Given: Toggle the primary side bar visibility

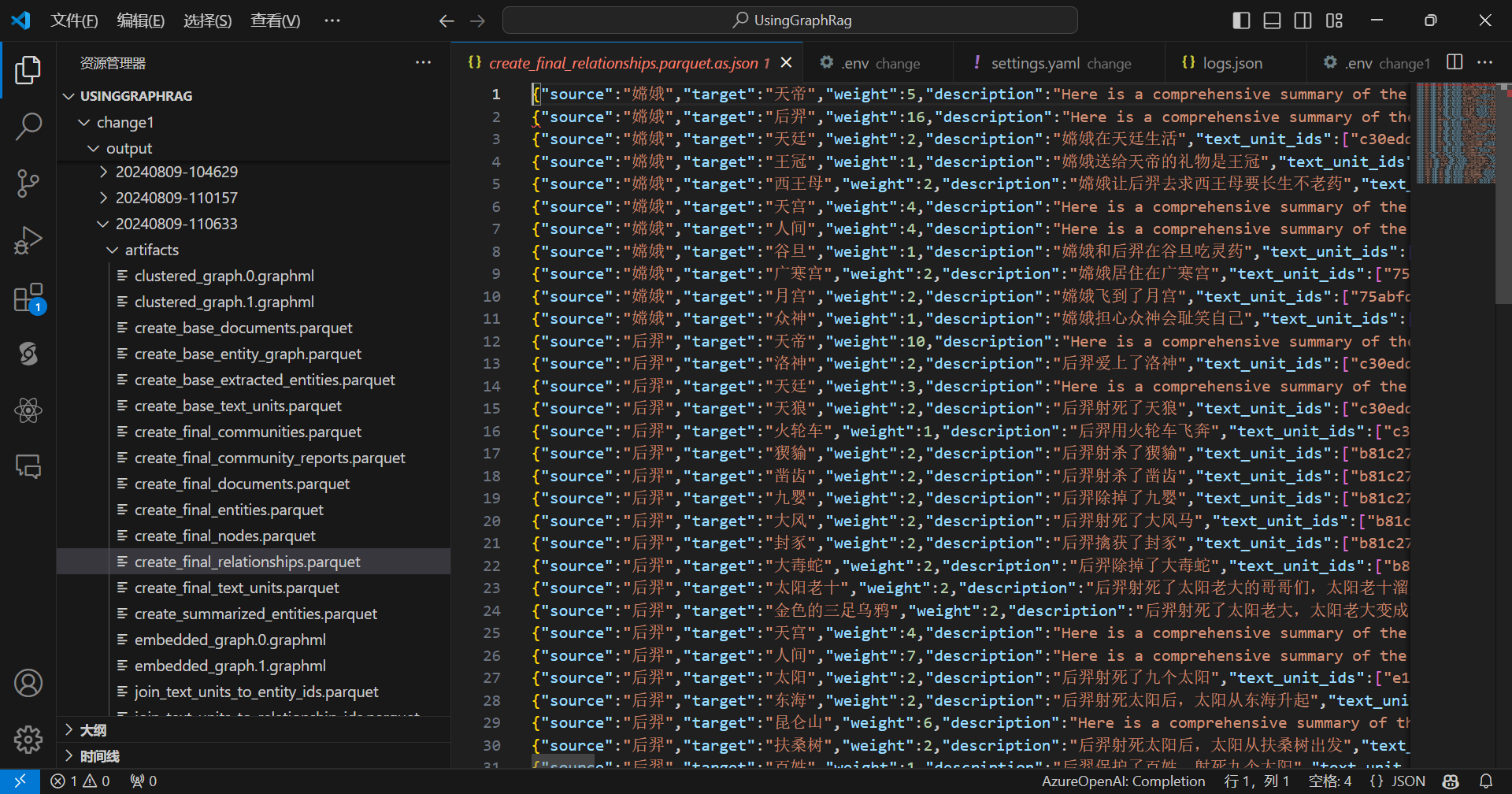Looking at the screenshot, I should [1241, 20].
